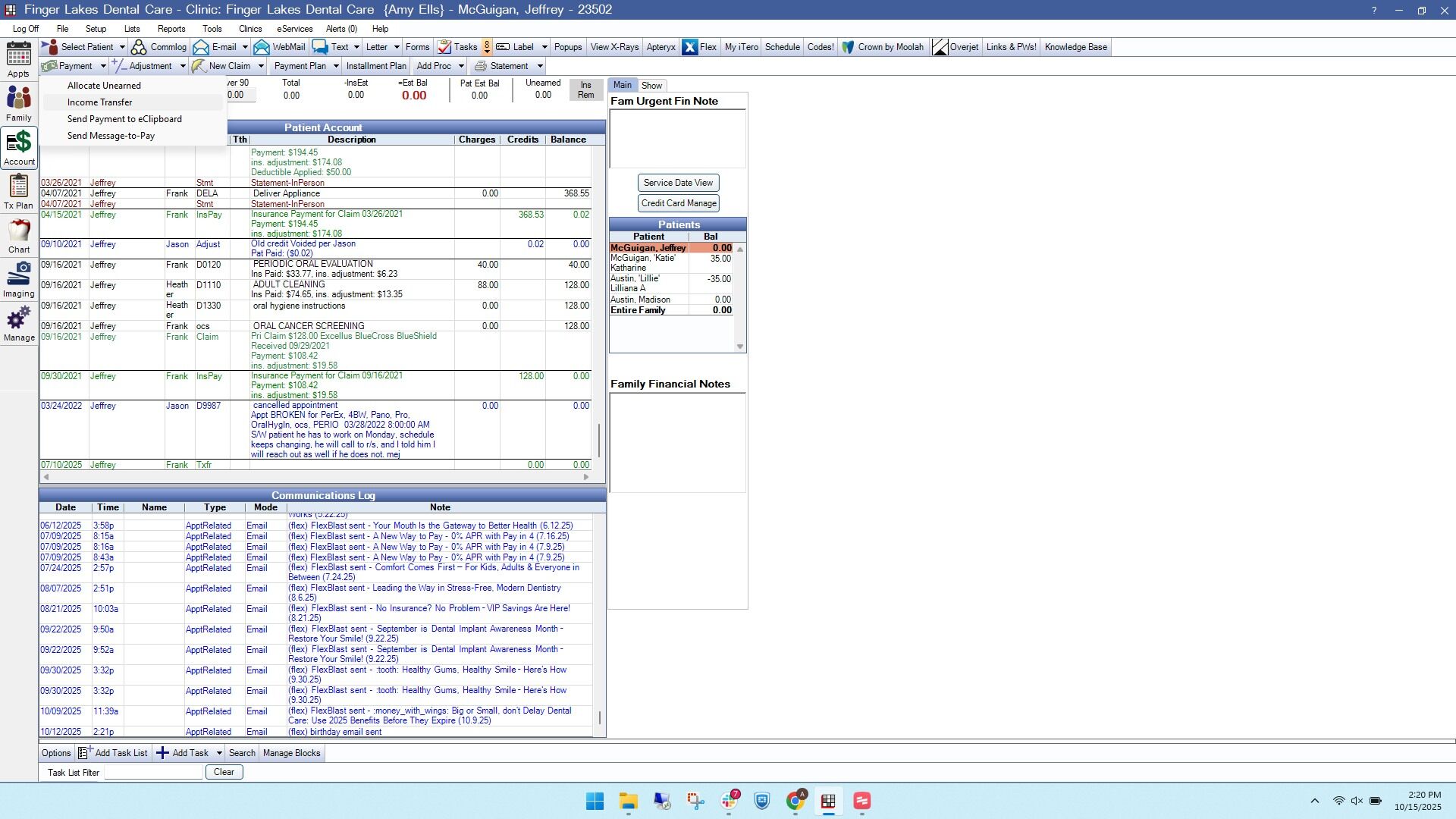Click the Service Date View button
This screenshot has height=819, width=1456.
pos(678,183)
